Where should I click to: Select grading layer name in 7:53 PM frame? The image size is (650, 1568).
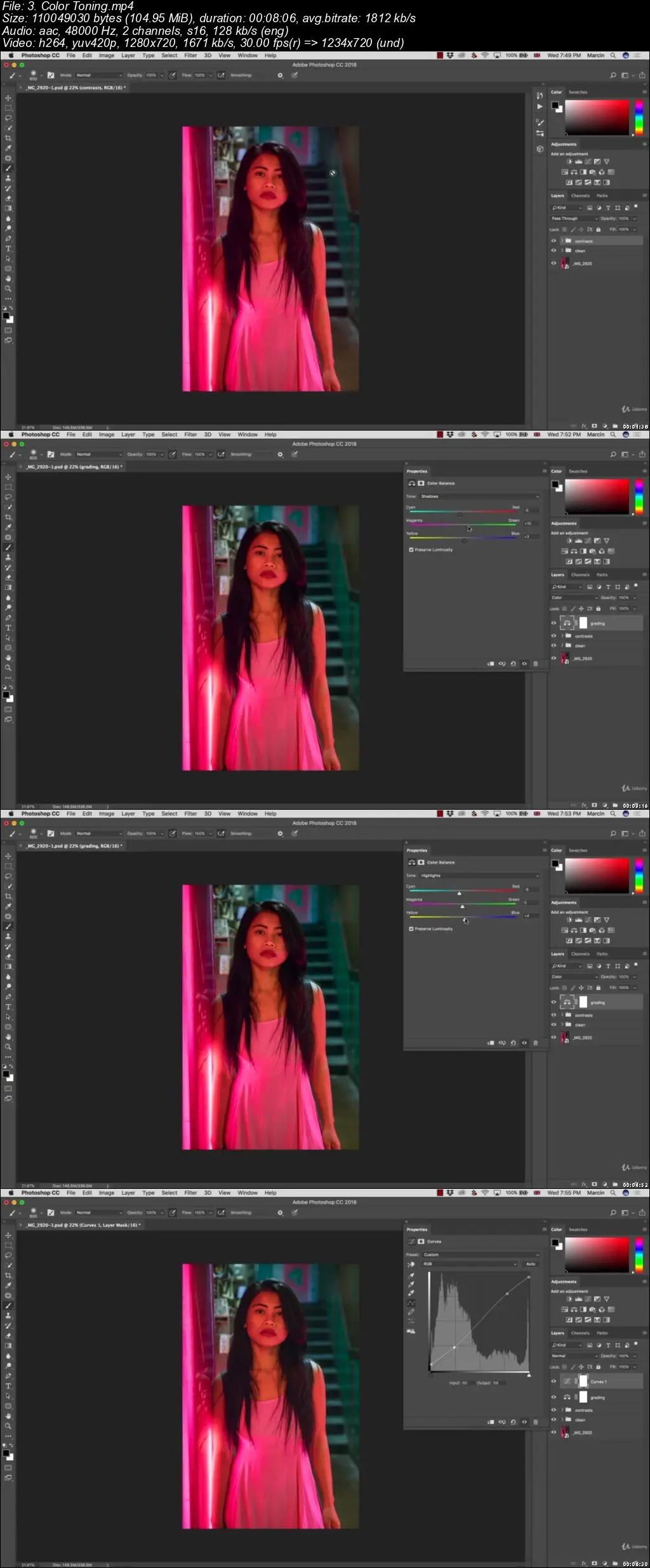pos(598,1002)
